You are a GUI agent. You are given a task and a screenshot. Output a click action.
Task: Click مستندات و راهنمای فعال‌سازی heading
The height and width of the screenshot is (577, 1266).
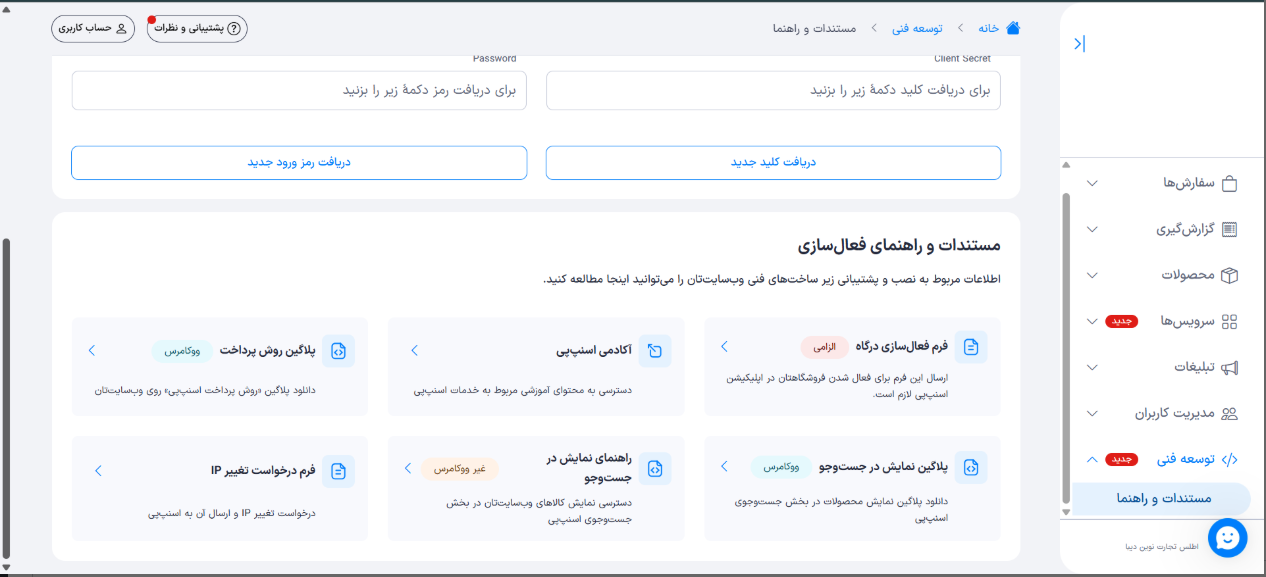(899, 245)
